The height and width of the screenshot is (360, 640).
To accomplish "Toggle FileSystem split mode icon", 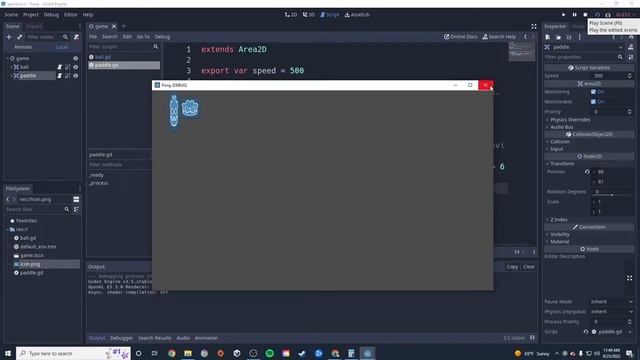I will click(x=76, y=199).
